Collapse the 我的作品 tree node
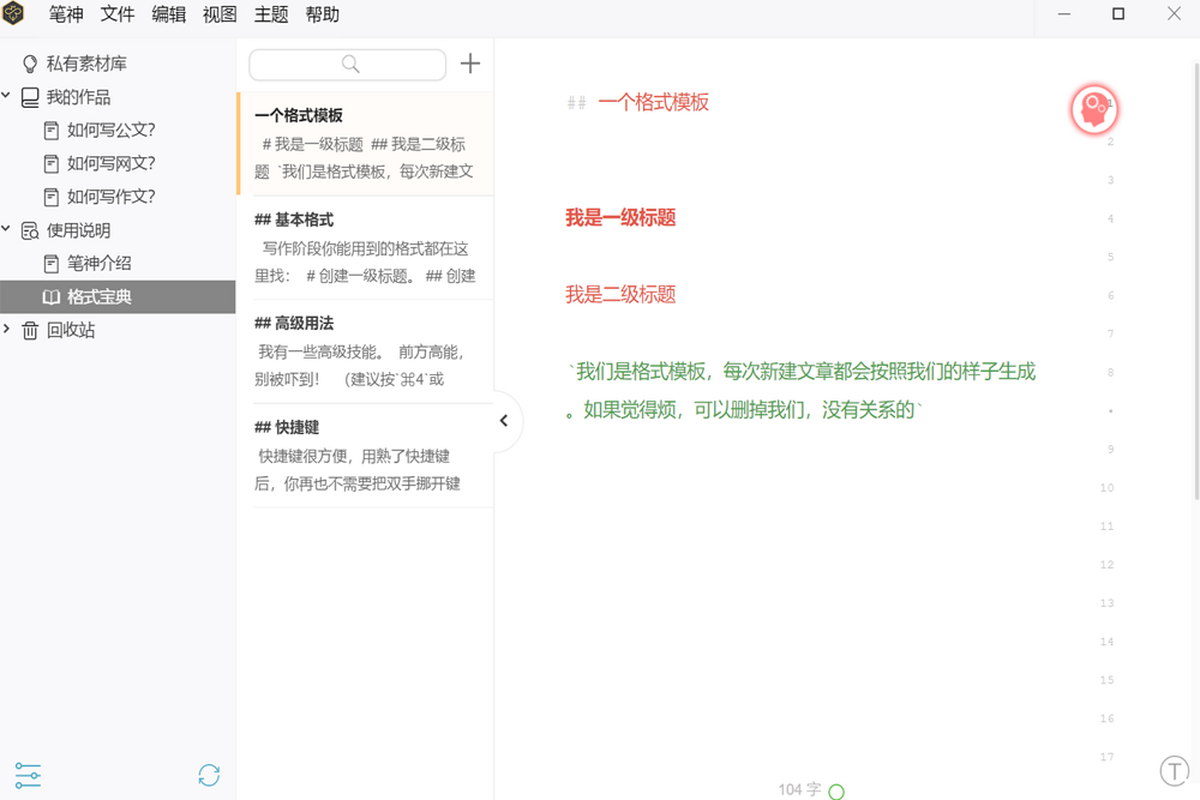 tap(7, 97)
